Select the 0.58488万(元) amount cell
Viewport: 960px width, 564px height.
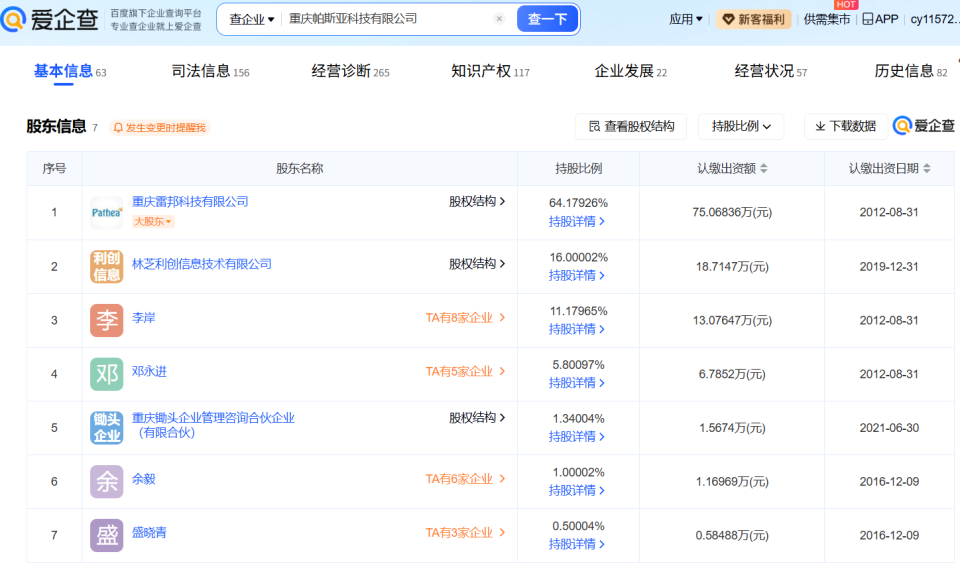(x=732, y=535)
